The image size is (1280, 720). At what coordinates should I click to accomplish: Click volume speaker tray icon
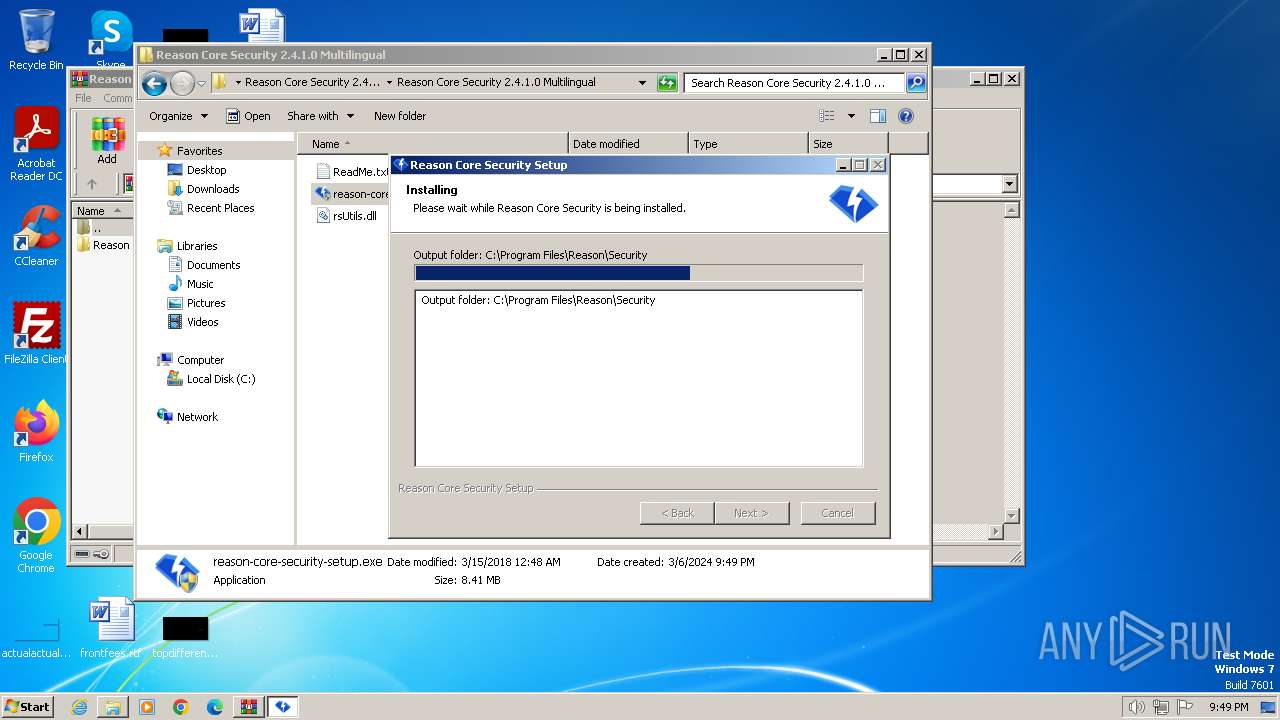[x=1136, y=707]
